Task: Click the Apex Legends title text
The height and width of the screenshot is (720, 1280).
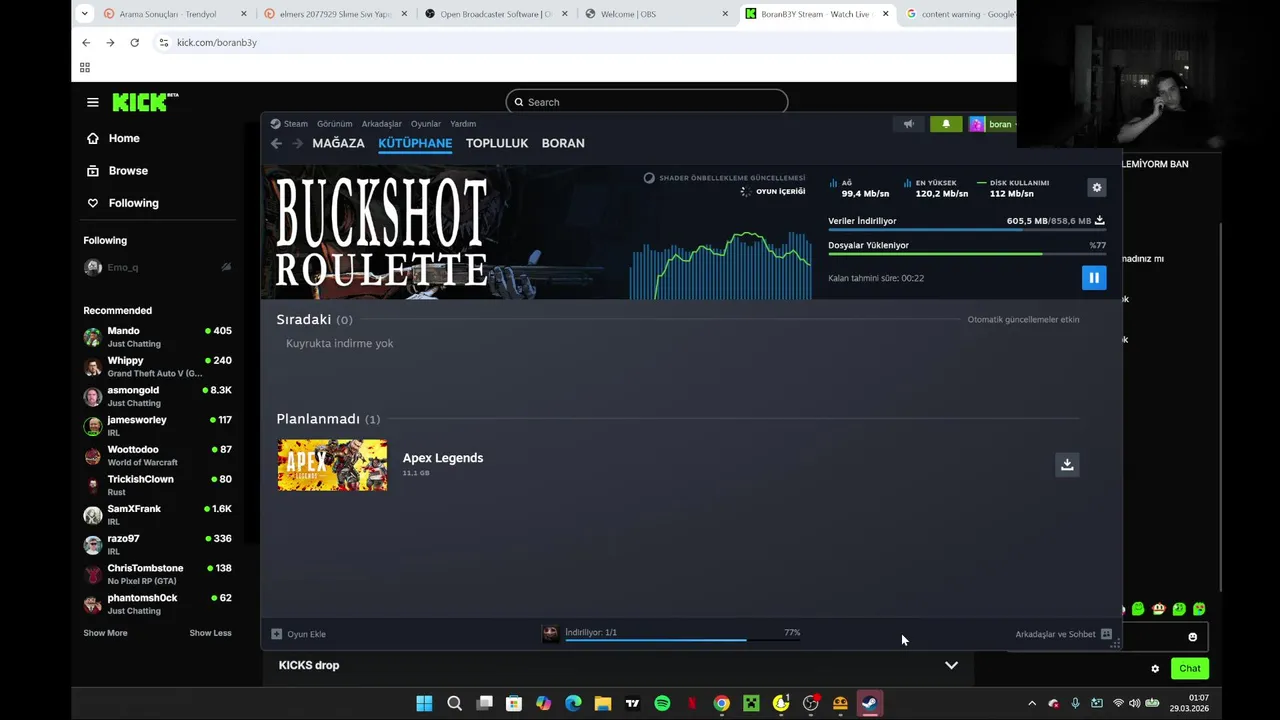Action: 443,458
